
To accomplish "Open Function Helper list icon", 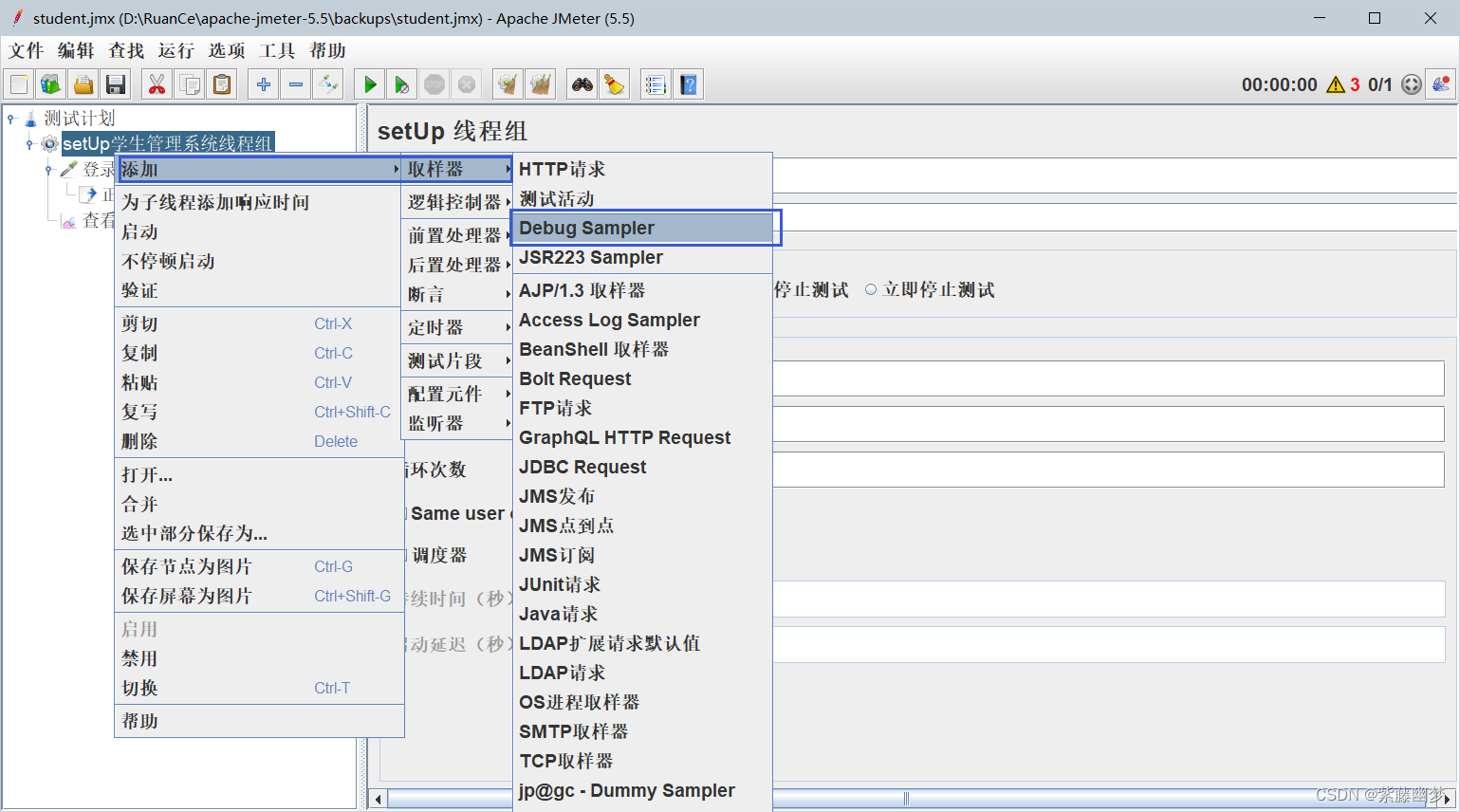I will point(656,84).
